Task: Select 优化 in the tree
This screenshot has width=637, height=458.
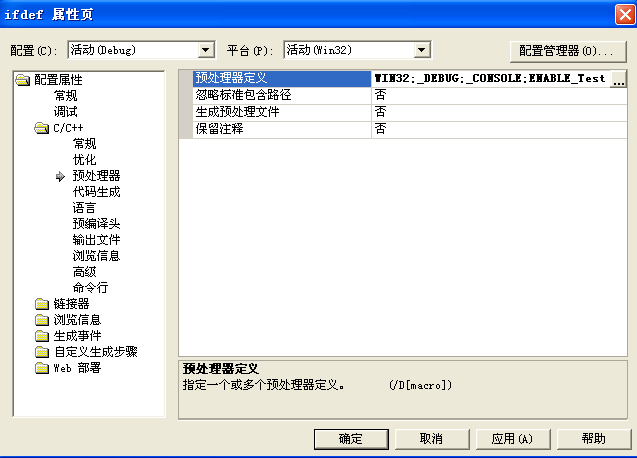Action: click(x=84, y=160)
